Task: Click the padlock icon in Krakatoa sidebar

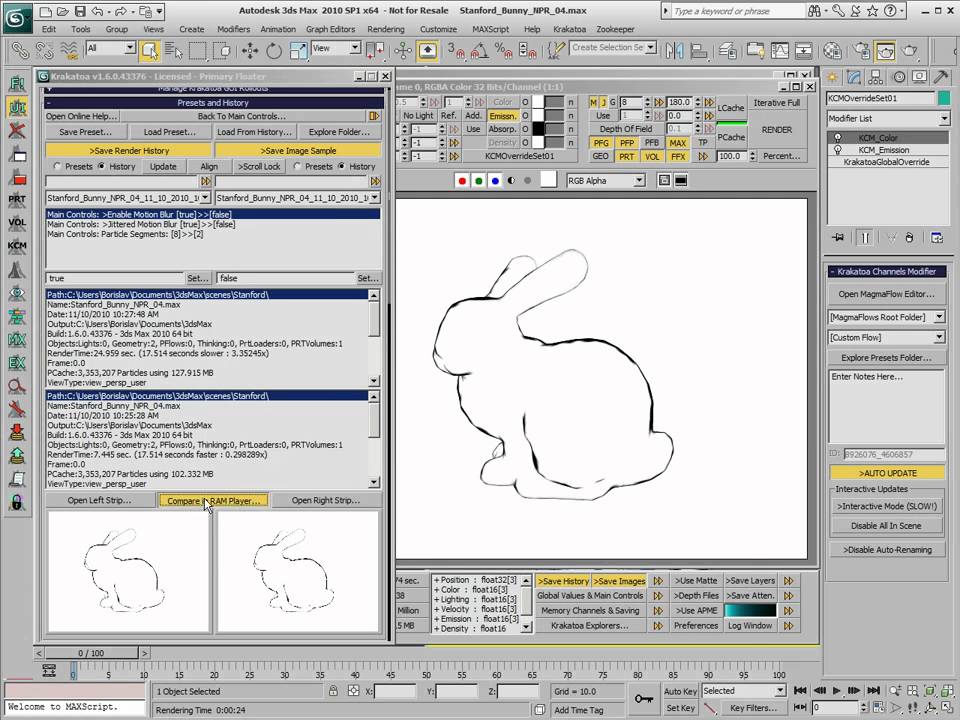Action: pyautogui.click(x=17, y=503)
